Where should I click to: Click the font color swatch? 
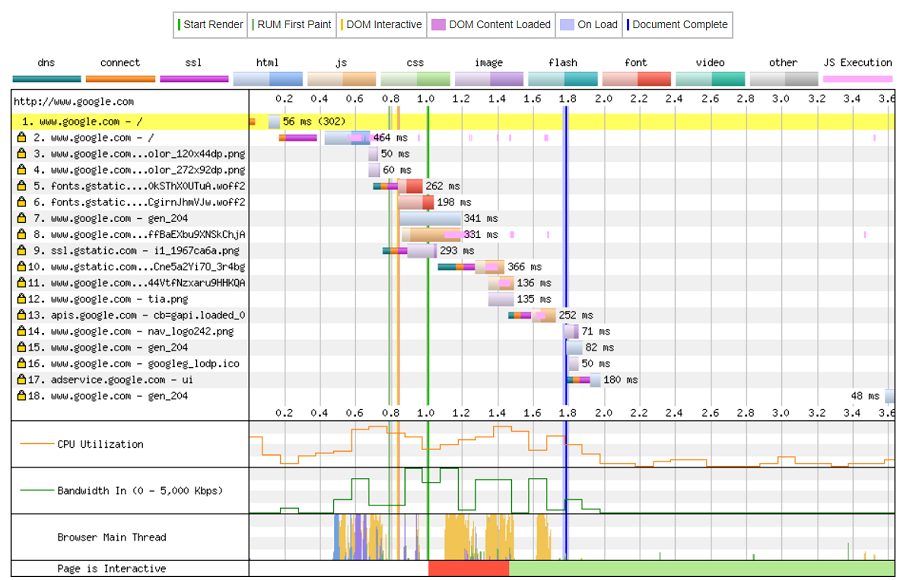[637, 79]
